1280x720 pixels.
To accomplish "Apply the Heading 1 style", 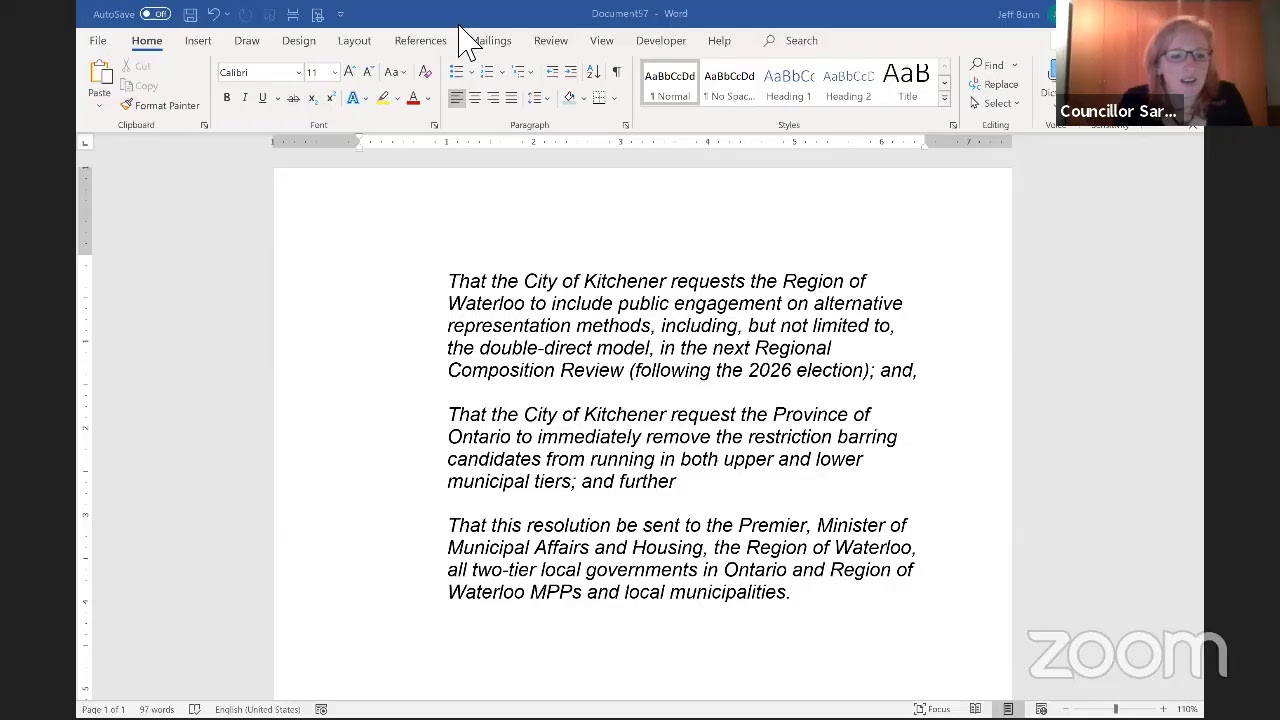I will pos(789,84).
